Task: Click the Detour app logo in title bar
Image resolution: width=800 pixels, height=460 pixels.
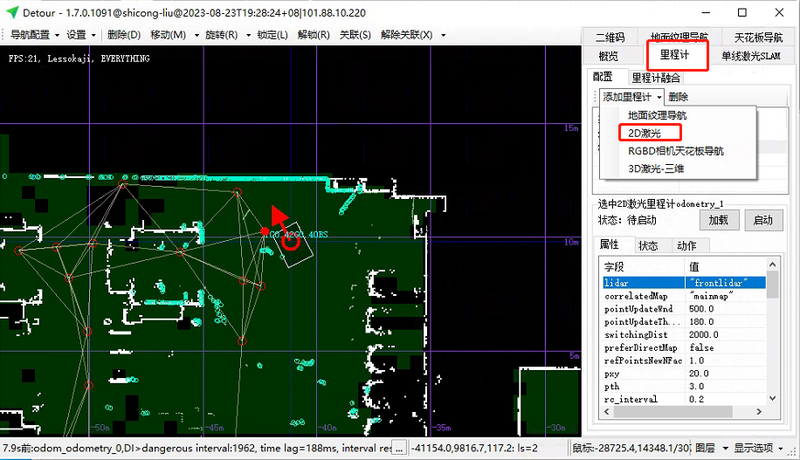Action: (x=11, y=12)
